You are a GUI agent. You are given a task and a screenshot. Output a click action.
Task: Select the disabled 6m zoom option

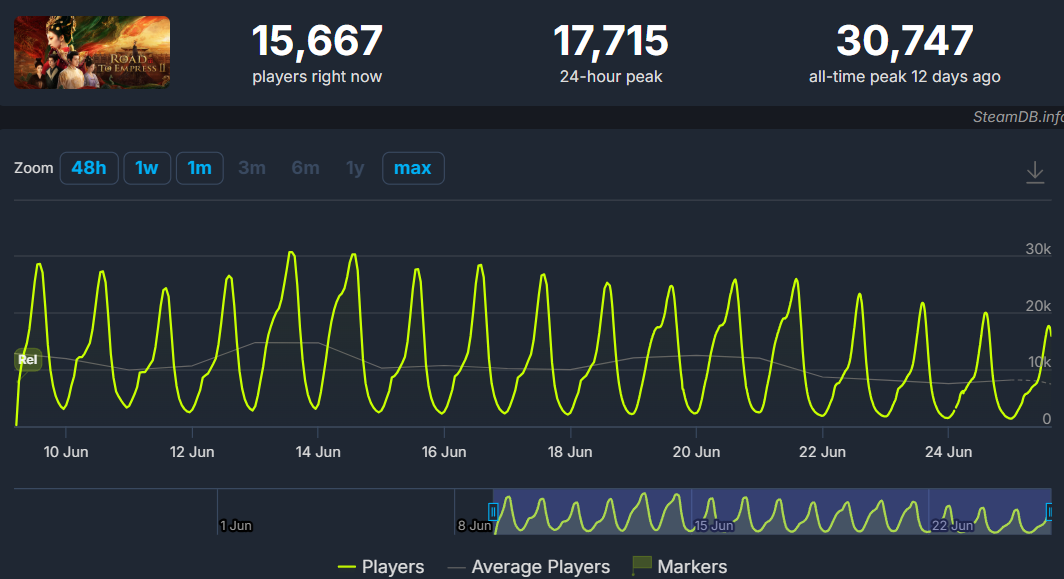point(305,168)
